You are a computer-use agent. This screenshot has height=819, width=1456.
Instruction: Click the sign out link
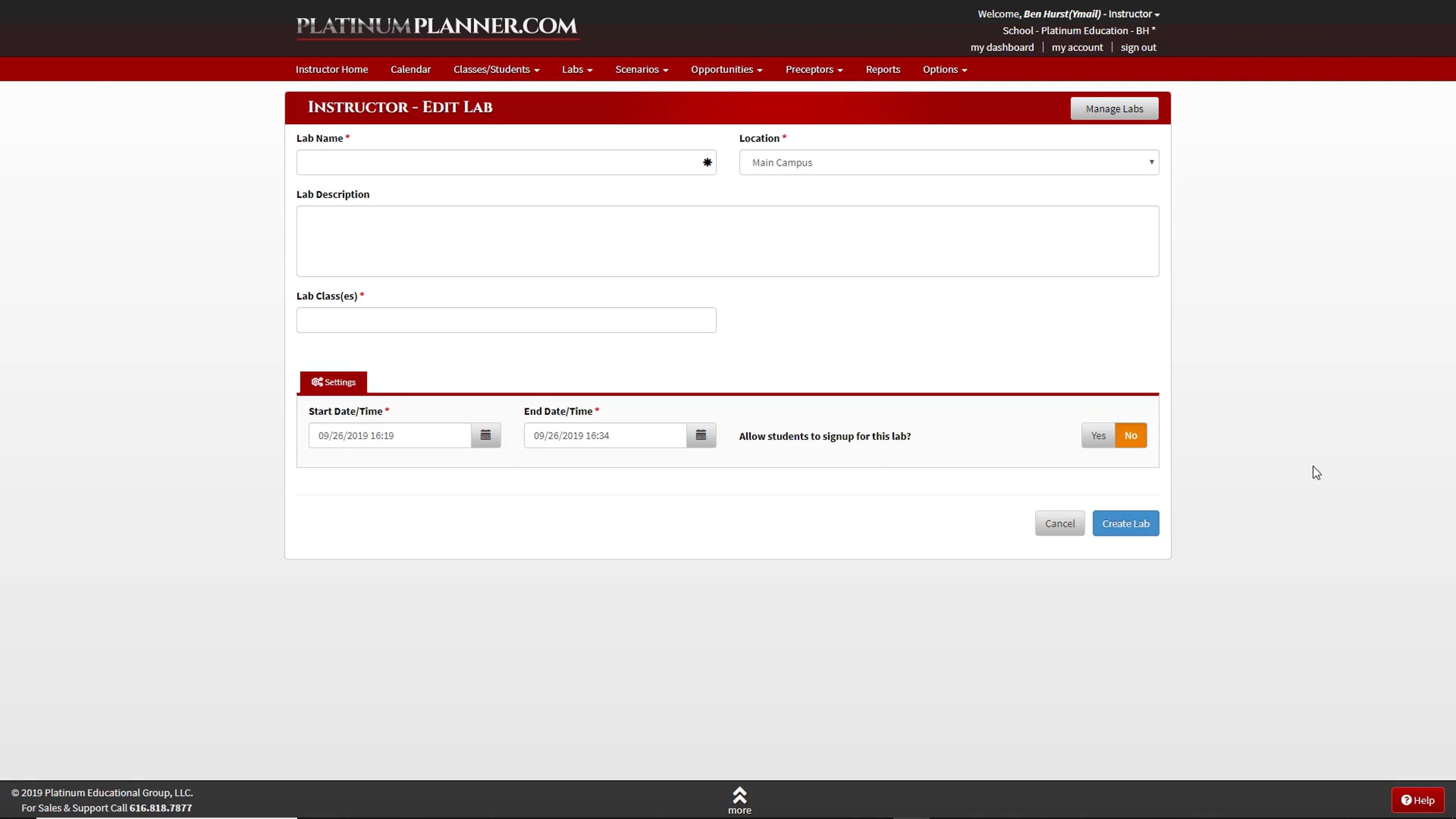tap(1137, 47)
